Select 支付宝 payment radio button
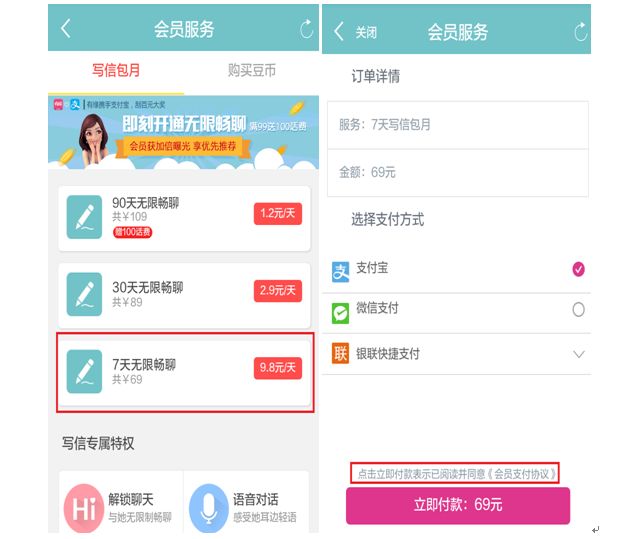Screen dimensions: 630x539 [578, 269]
